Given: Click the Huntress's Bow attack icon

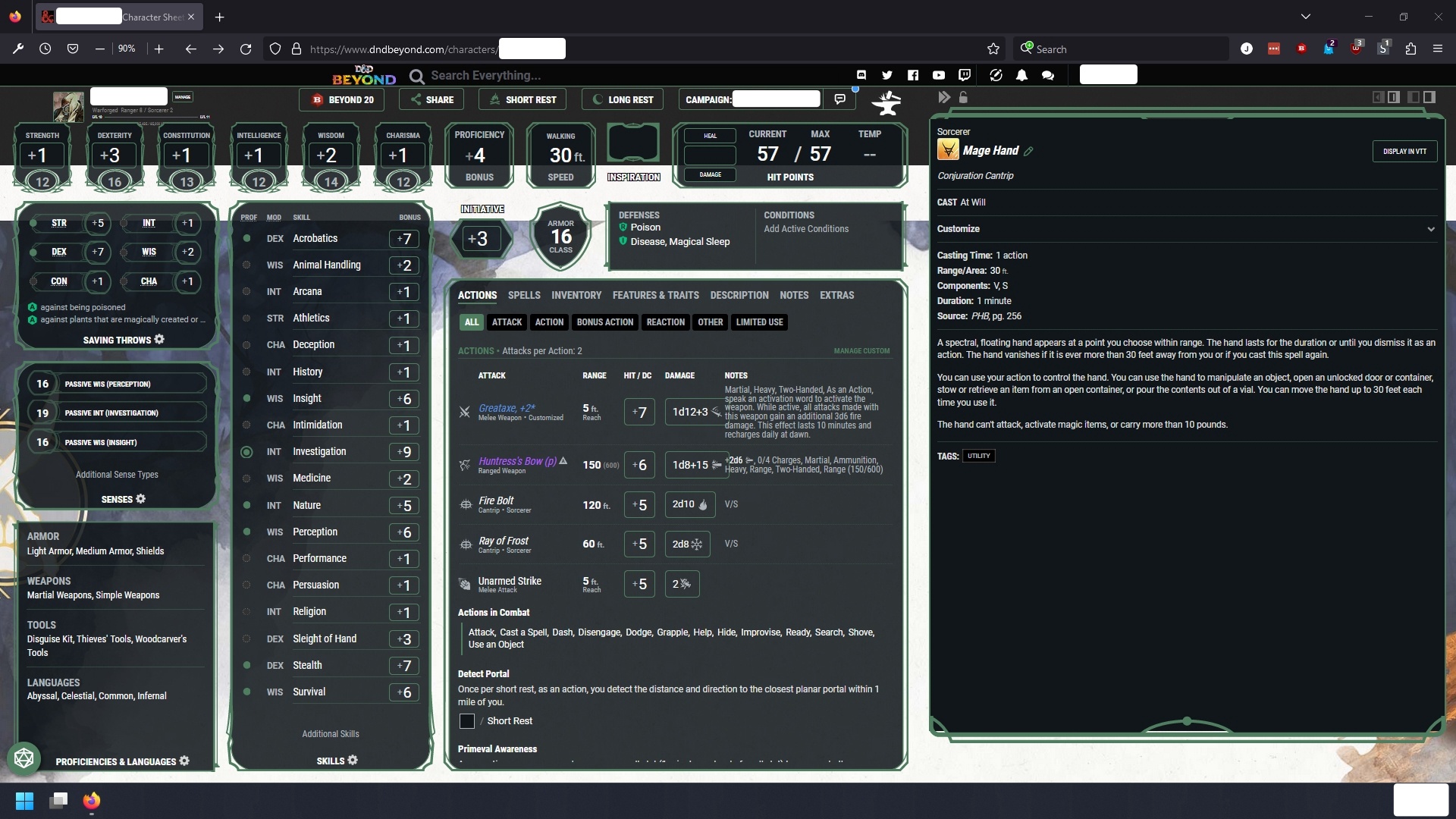Looking at the screenshot, I should (x=465, y=465).
